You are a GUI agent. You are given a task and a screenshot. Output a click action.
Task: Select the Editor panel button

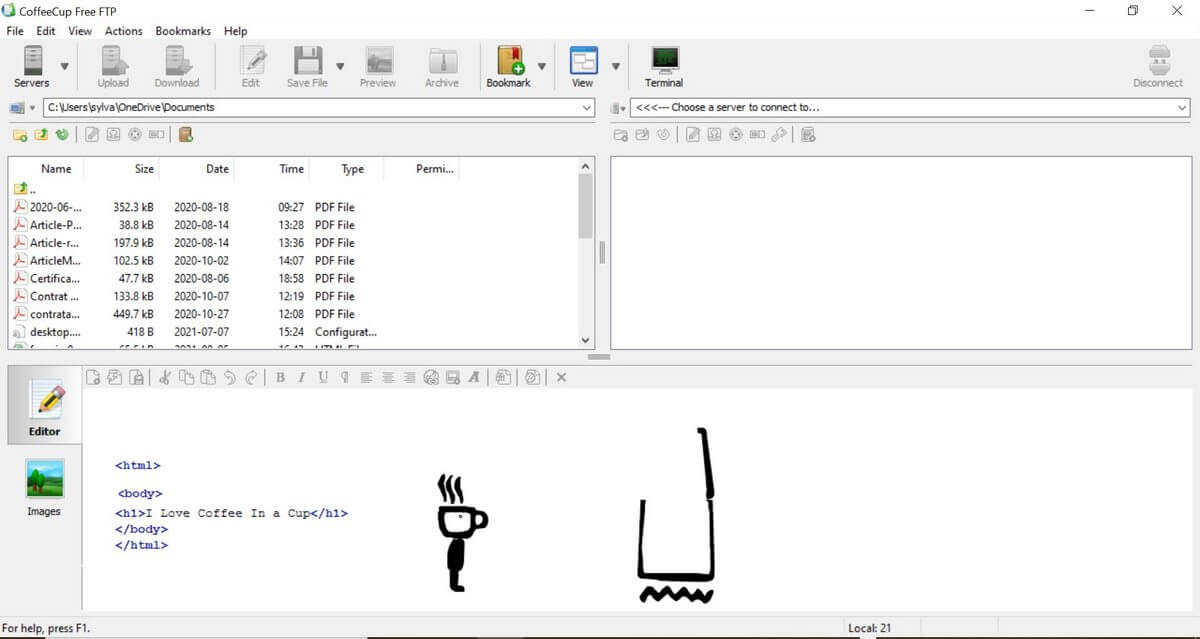[x=44, y=411]
